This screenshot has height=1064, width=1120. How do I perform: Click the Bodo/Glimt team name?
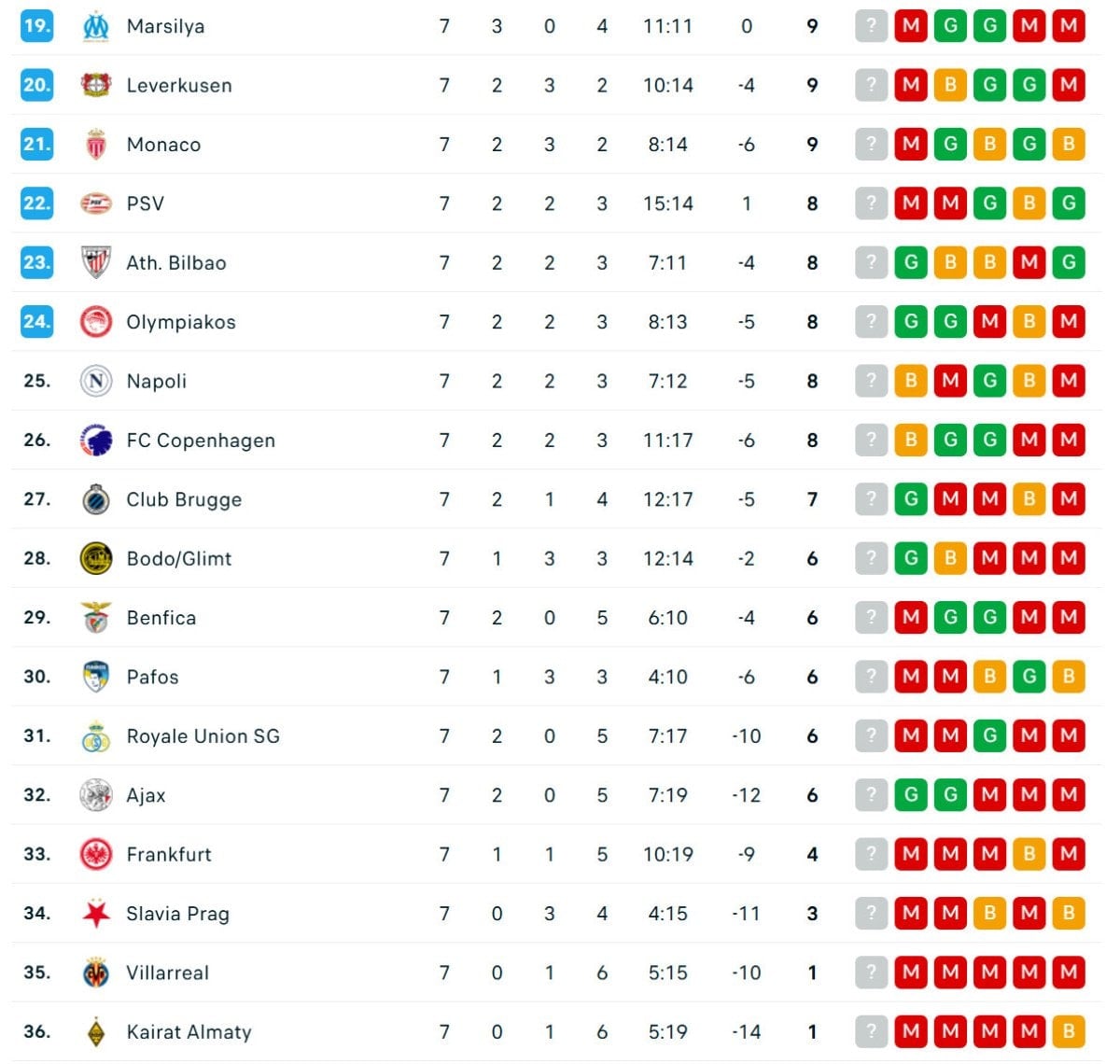tap(179, 558)
